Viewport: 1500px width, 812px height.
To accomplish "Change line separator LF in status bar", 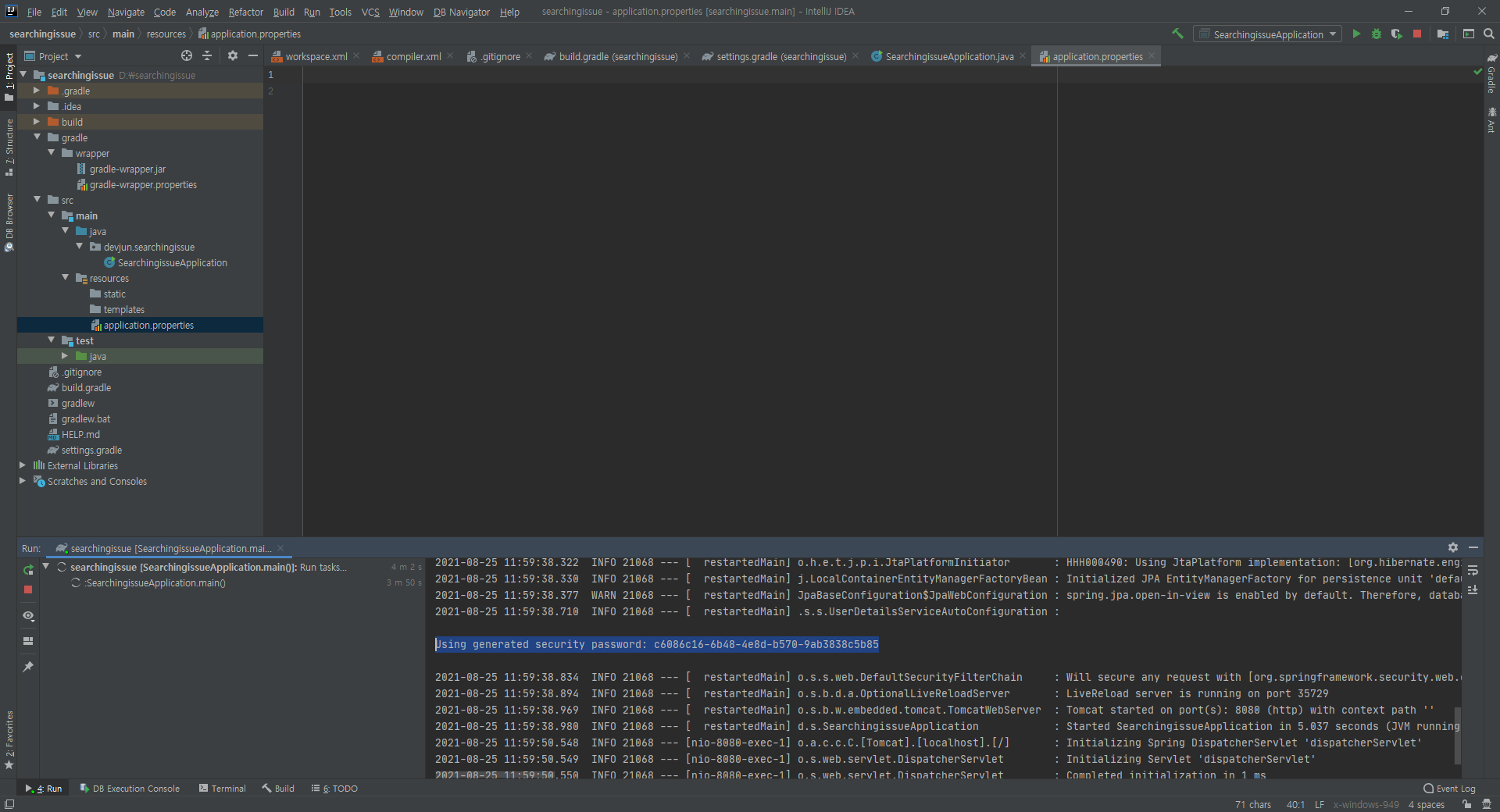I will point(1319,804).
